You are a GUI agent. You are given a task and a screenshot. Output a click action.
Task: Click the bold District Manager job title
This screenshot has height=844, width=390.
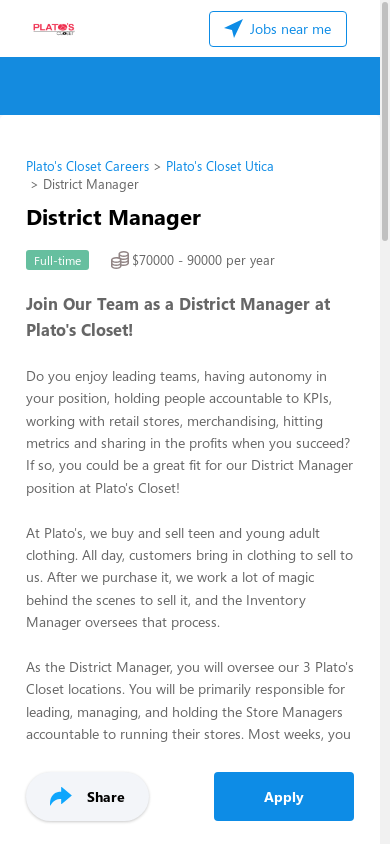click(x=114, y=218)
